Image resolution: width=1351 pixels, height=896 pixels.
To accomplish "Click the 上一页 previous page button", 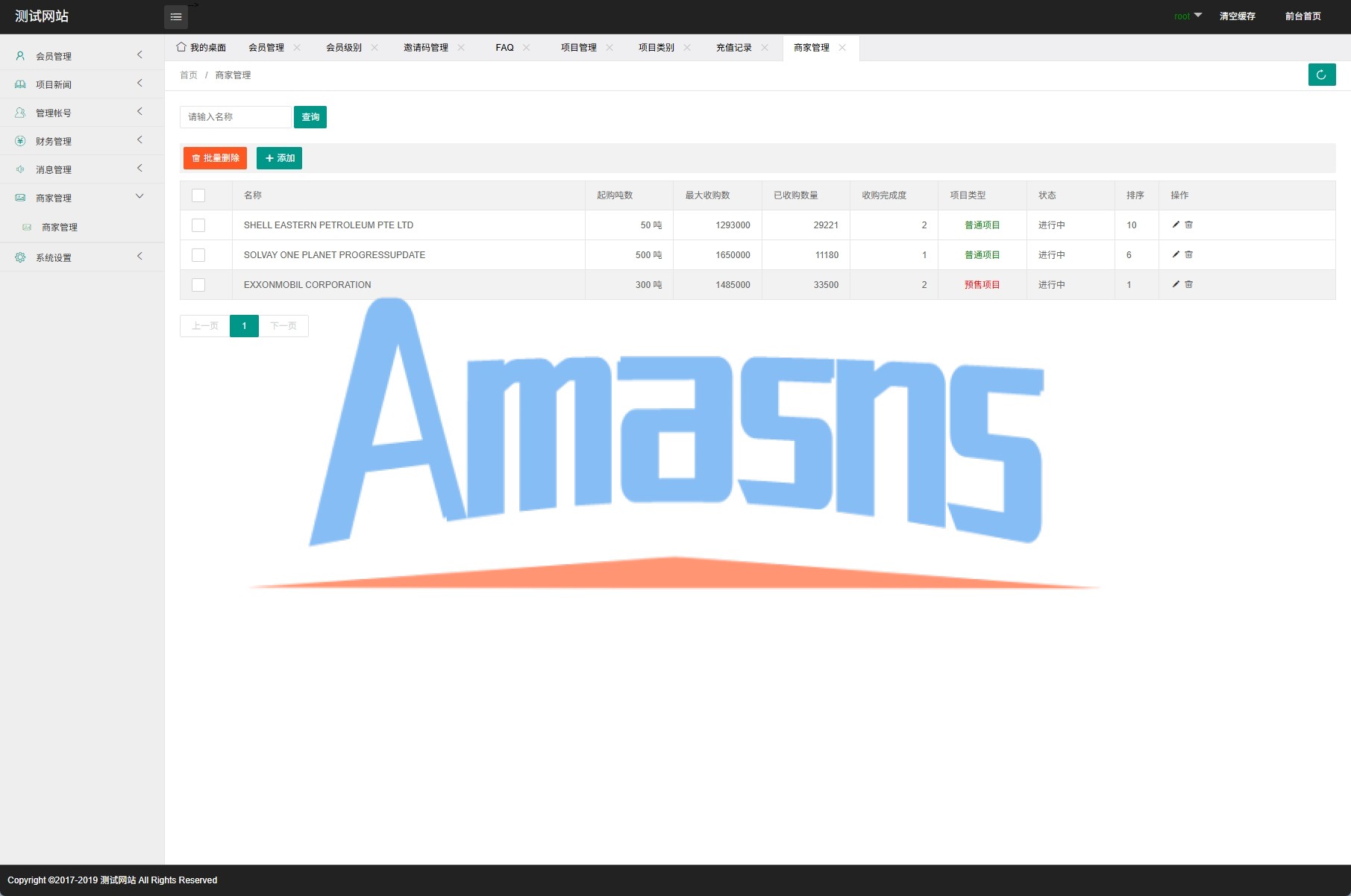I will pyautogui.click(x=205, y=326).
